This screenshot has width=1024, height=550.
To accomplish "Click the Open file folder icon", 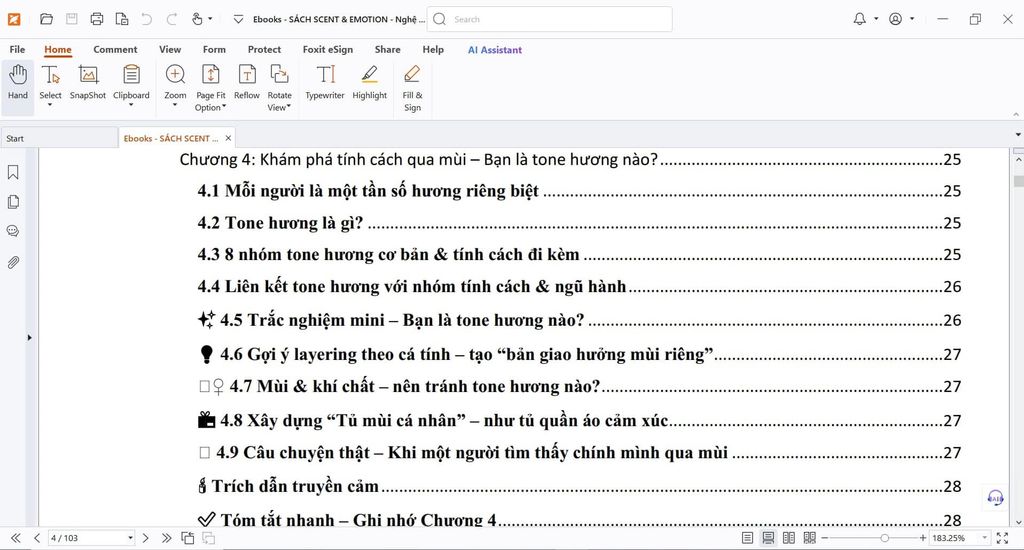I will click(46, 19).
